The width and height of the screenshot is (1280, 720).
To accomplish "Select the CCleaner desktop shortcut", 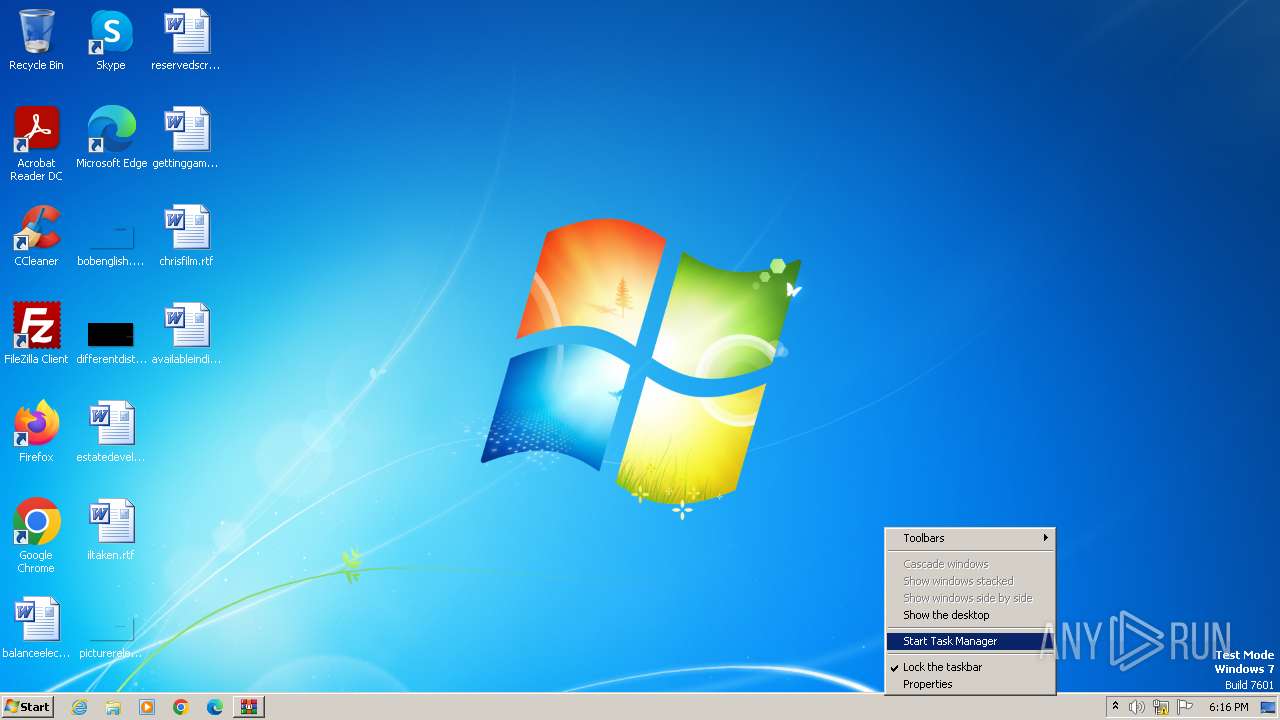I will pyautogui.click(x=36, y=236).
